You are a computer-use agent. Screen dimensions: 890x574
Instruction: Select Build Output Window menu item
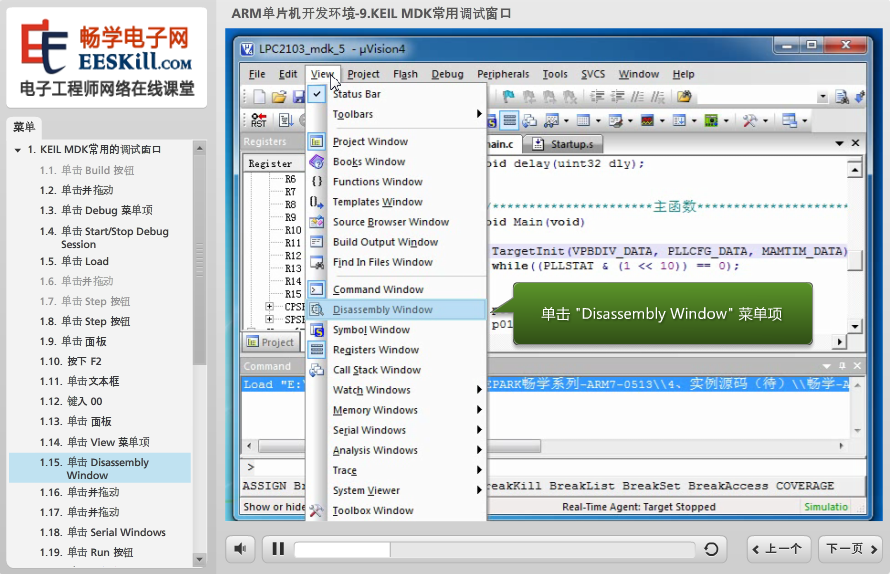click(x=396, y=242)
